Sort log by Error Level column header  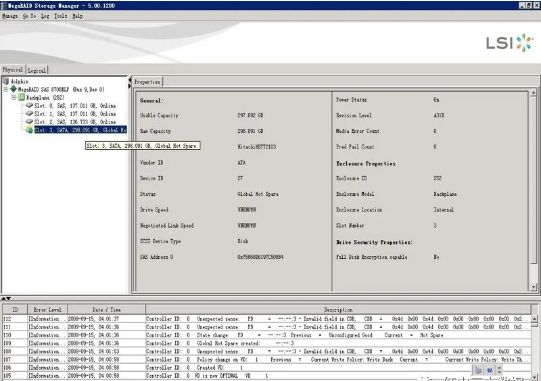coord(48,310)
